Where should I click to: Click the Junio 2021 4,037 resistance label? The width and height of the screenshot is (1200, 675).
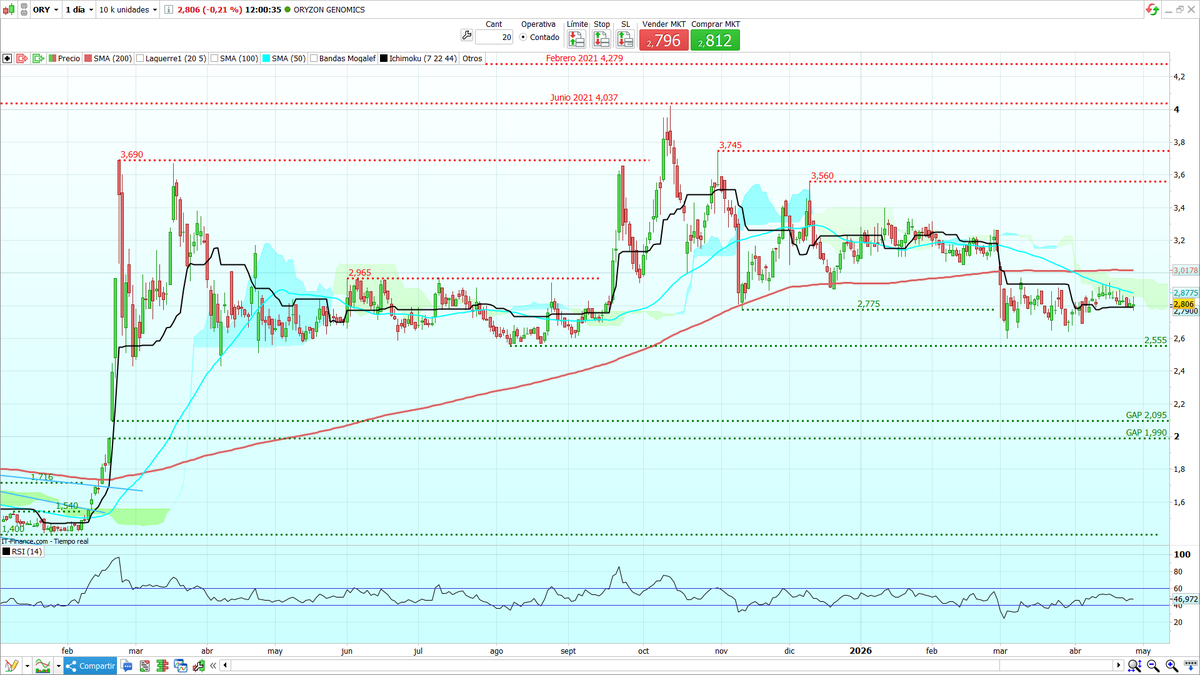pos(584,98)
